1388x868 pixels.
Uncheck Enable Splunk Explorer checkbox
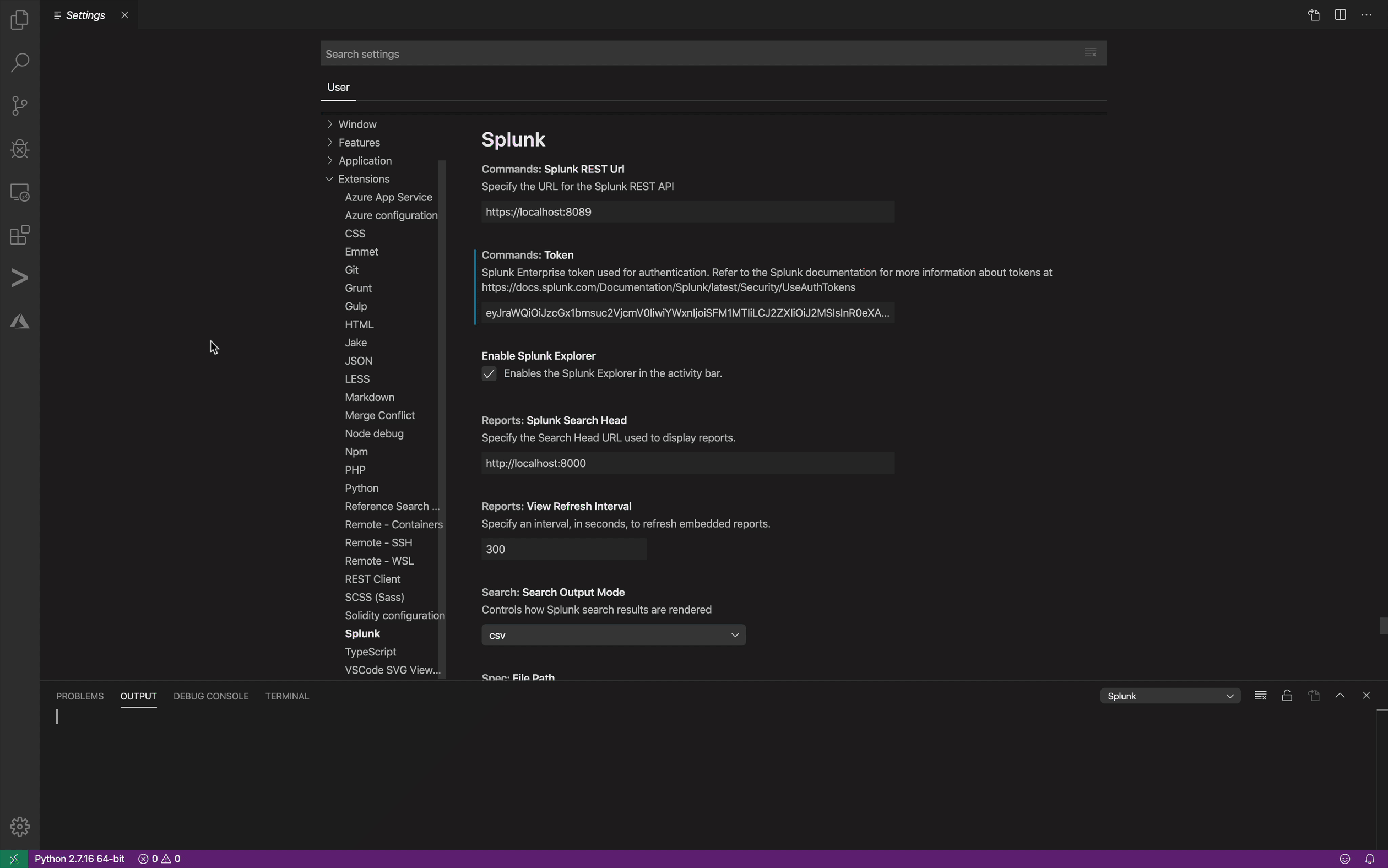click(489, 374)
